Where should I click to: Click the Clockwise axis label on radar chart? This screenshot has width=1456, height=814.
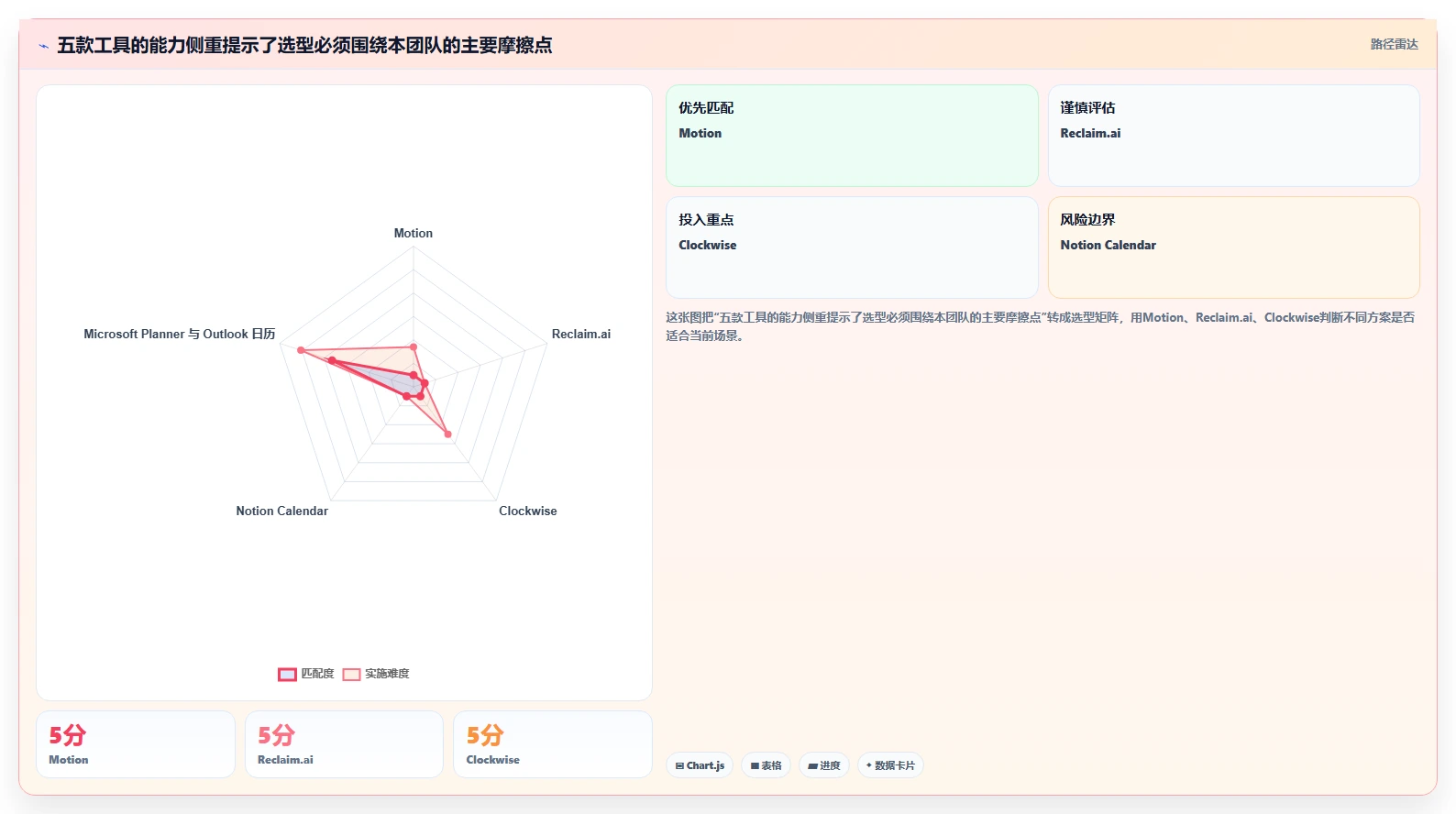coord(528,511)
